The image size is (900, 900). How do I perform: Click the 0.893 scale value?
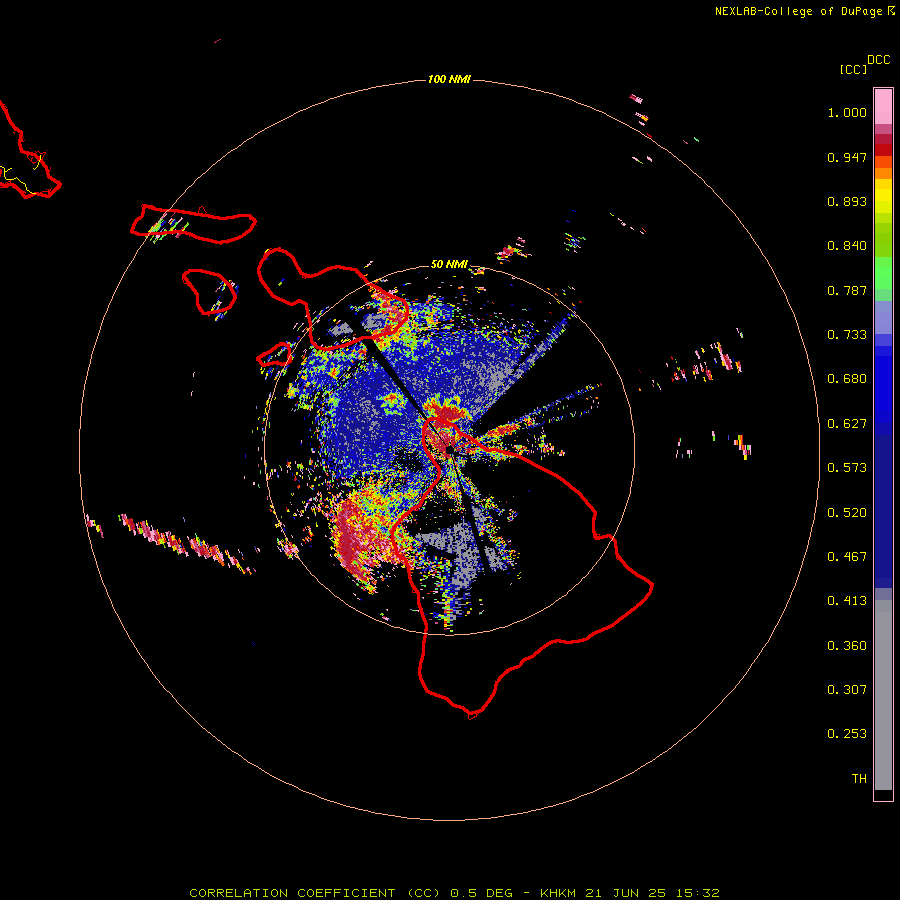click(847, 201)
